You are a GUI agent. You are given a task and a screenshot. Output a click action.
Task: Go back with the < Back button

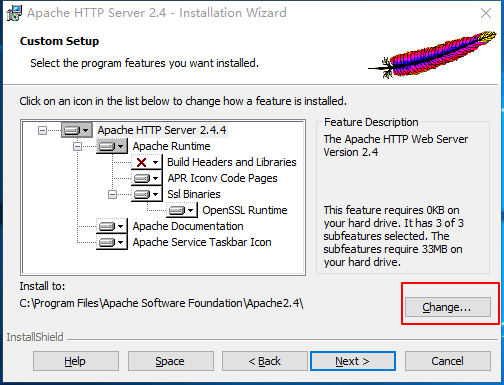pos(265,361)
